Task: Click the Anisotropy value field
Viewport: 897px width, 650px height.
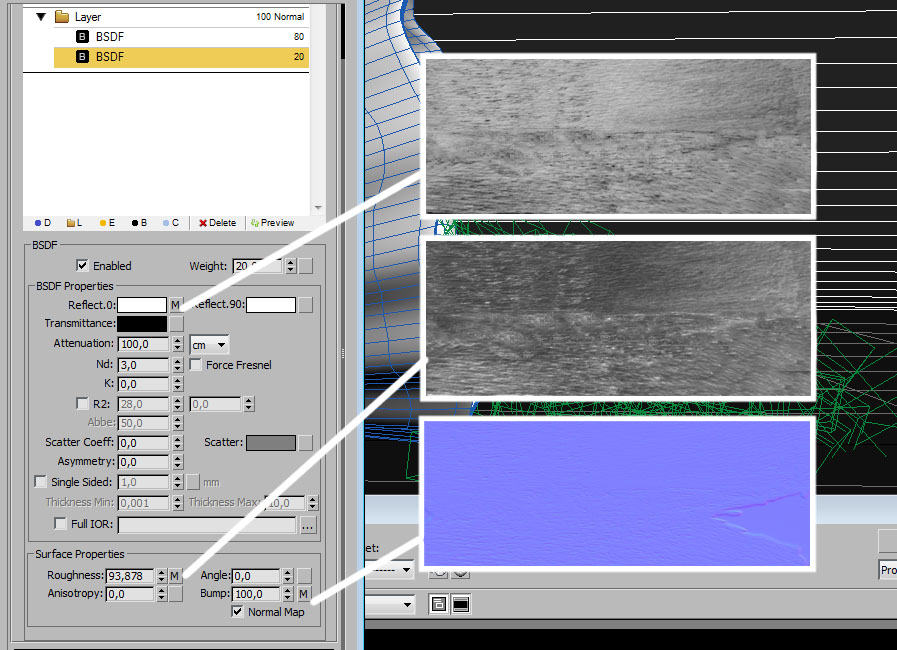Action: pos(130,594)
